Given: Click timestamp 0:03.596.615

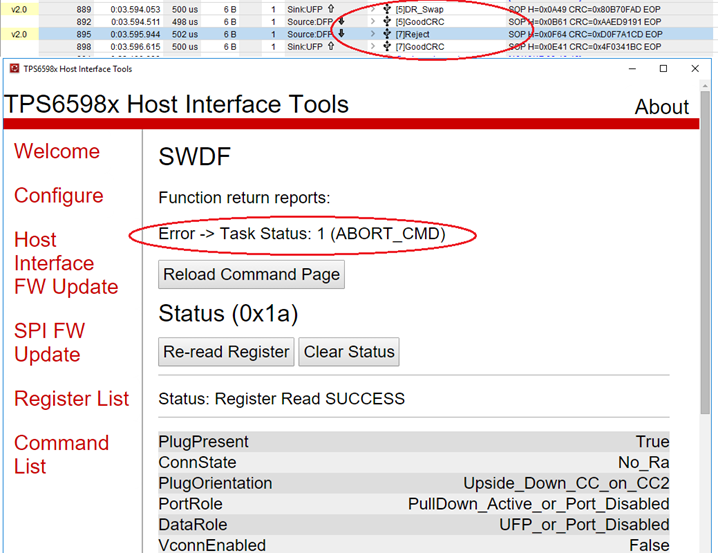Looking at the screenshot, I should [136, 46].
